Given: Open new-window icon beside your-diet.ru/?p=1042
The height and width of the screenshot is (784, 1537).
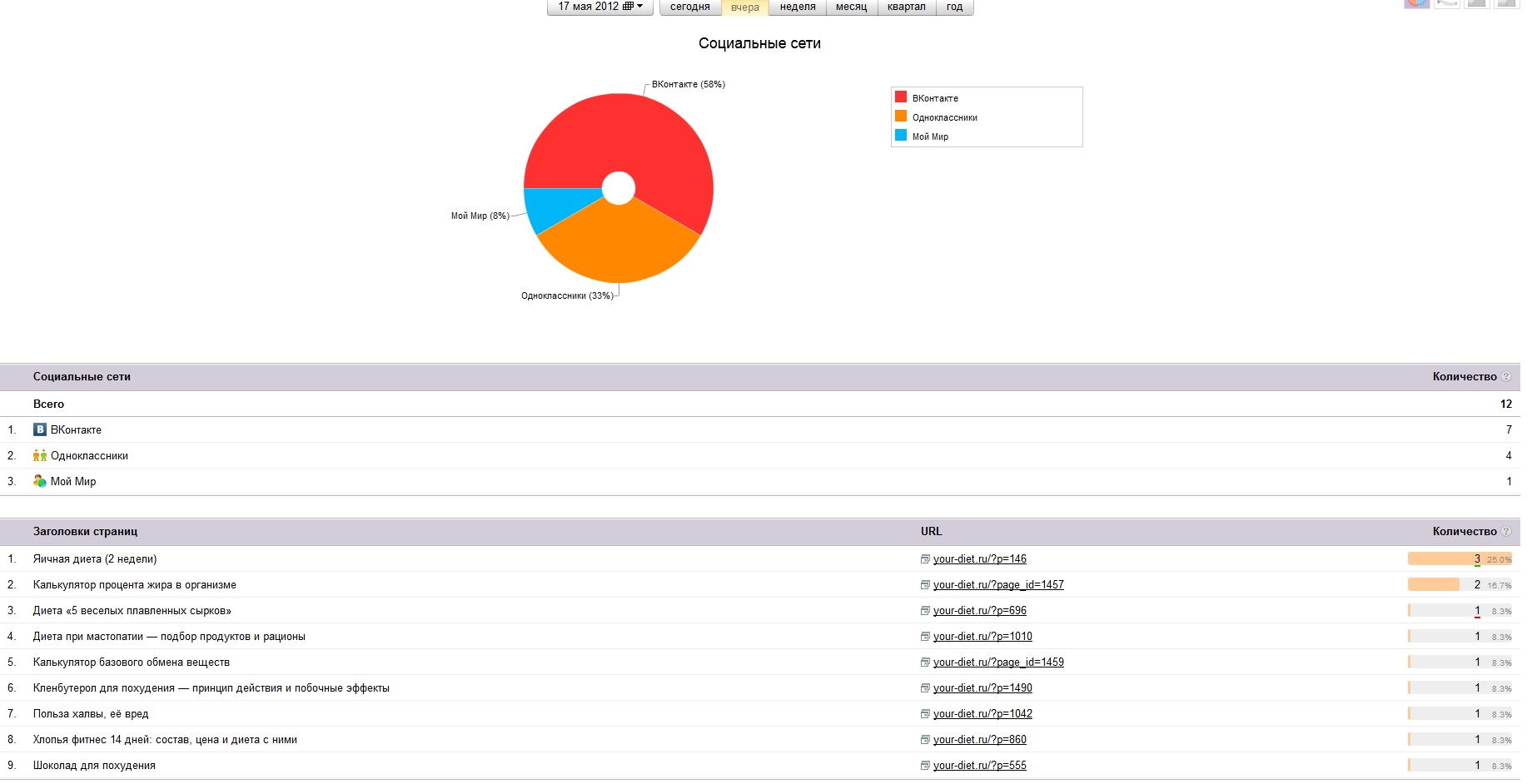Looking at the screenshot, I should (x=925, y=715).
